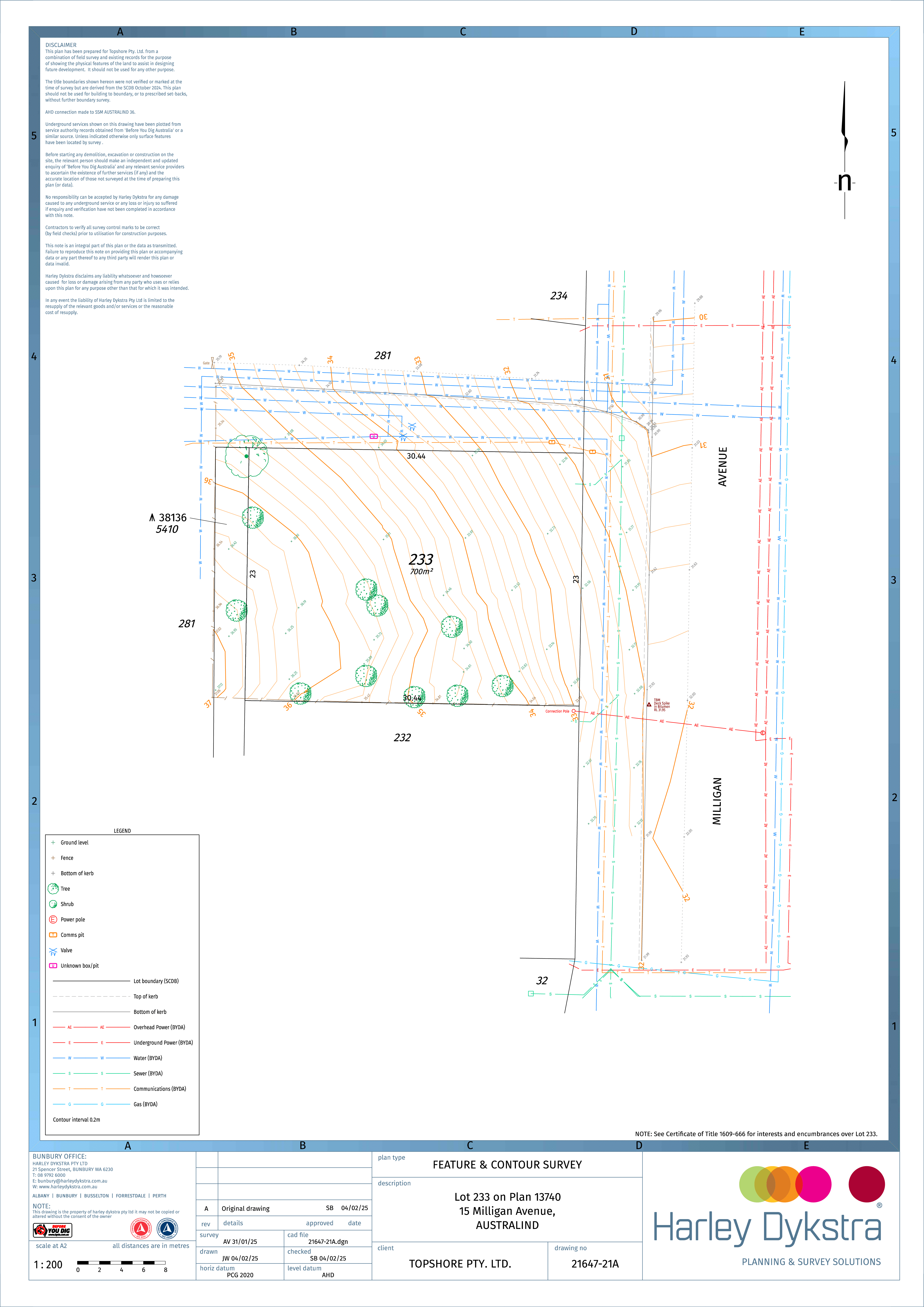Click the TBM Deck Spike triangle marker

649,705
